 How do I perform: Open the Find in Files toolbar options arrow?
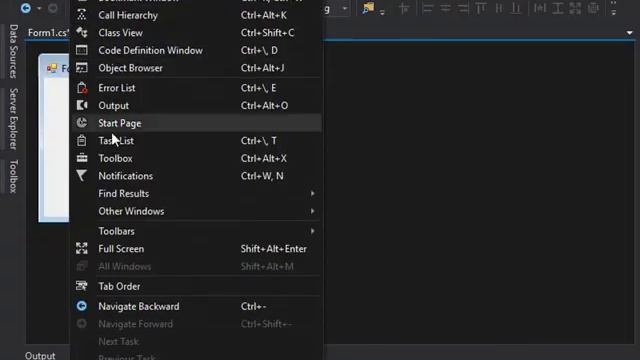pos(382,12)
